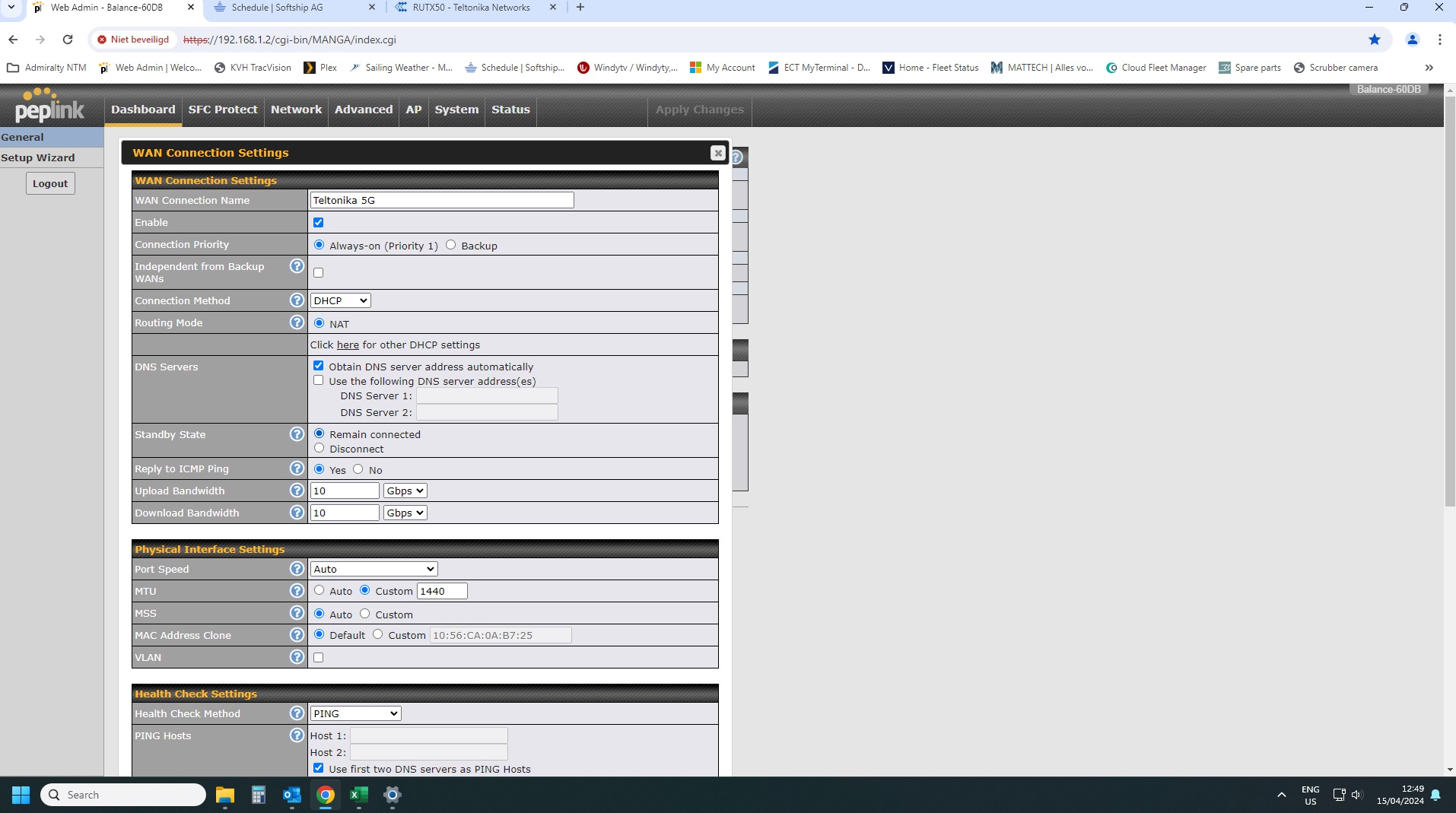Click the MTU help icon
This screenshot has height=813, width=1456.
point(297,591)
